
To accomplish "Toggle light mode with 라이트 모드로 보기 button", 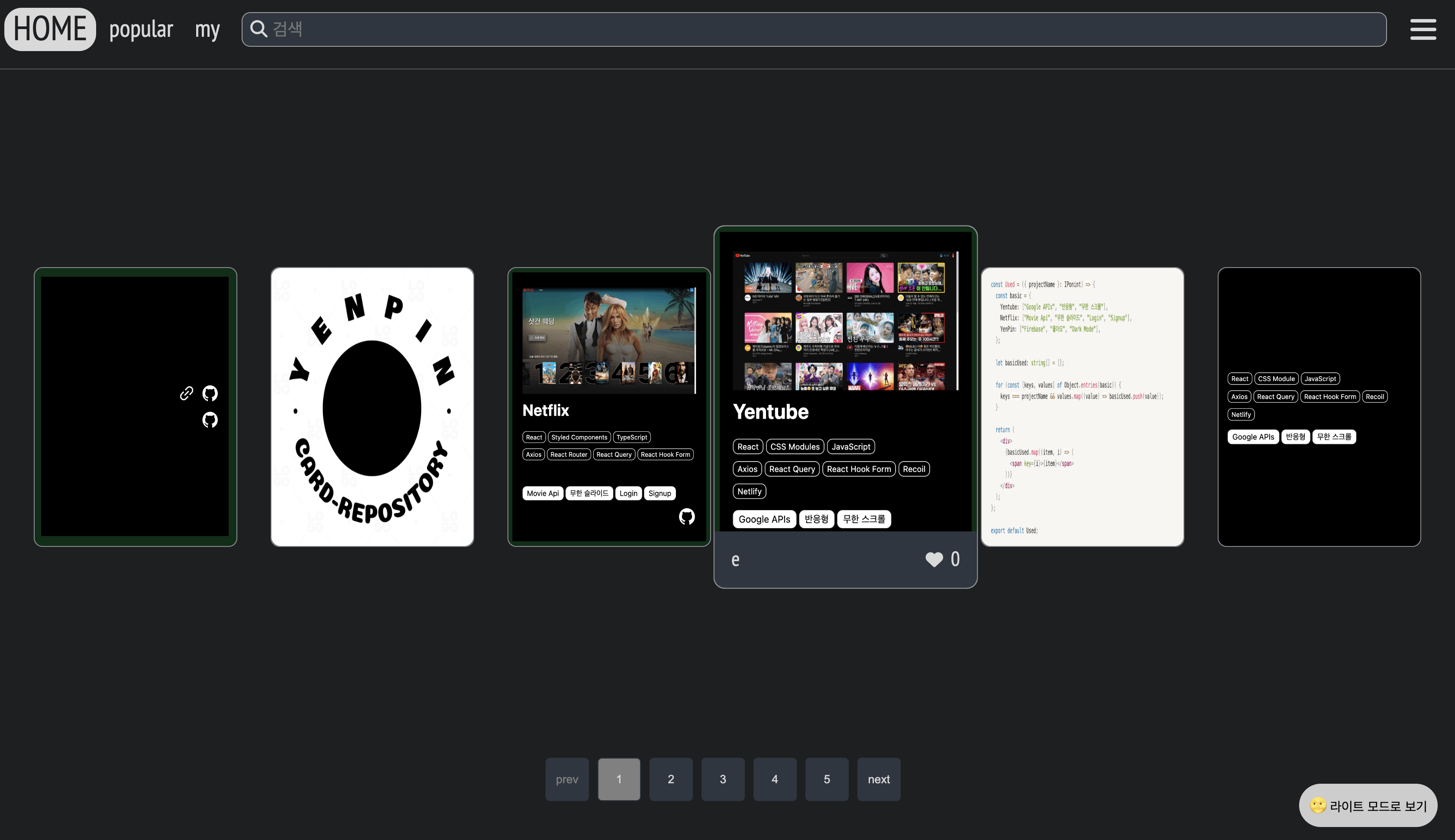I will [x=1368, y=805].
